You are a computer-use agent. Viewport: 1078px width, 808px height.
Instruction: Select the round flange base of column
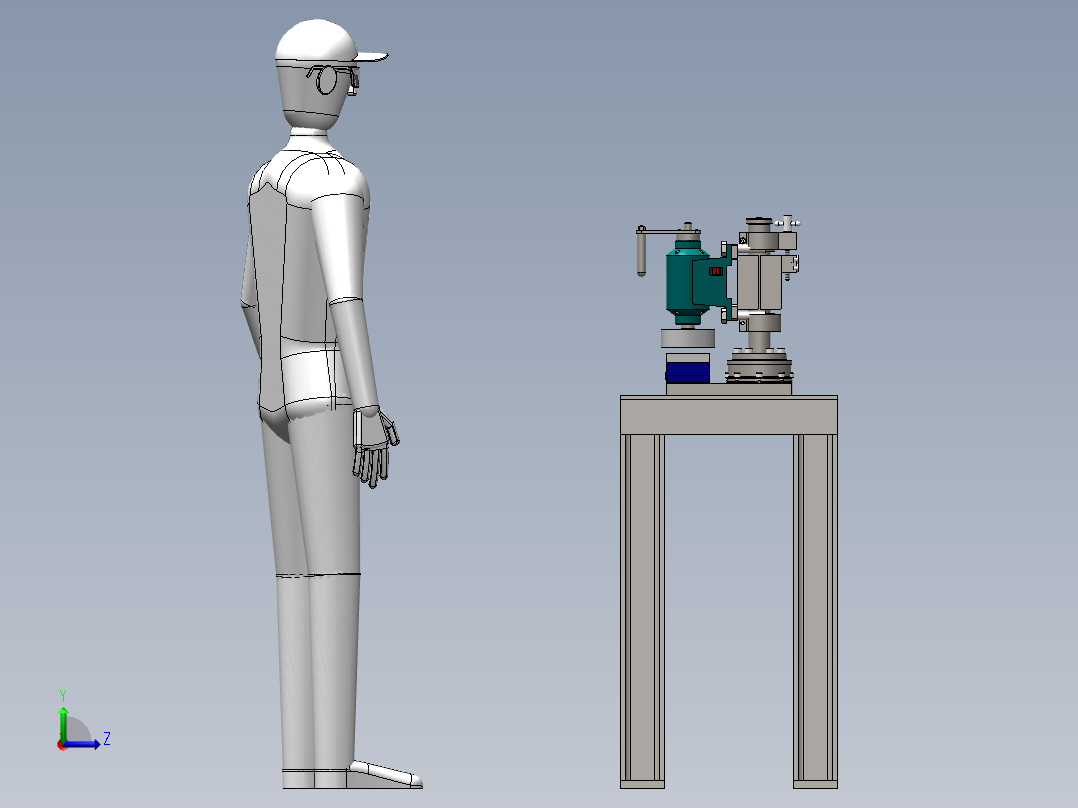760,367
